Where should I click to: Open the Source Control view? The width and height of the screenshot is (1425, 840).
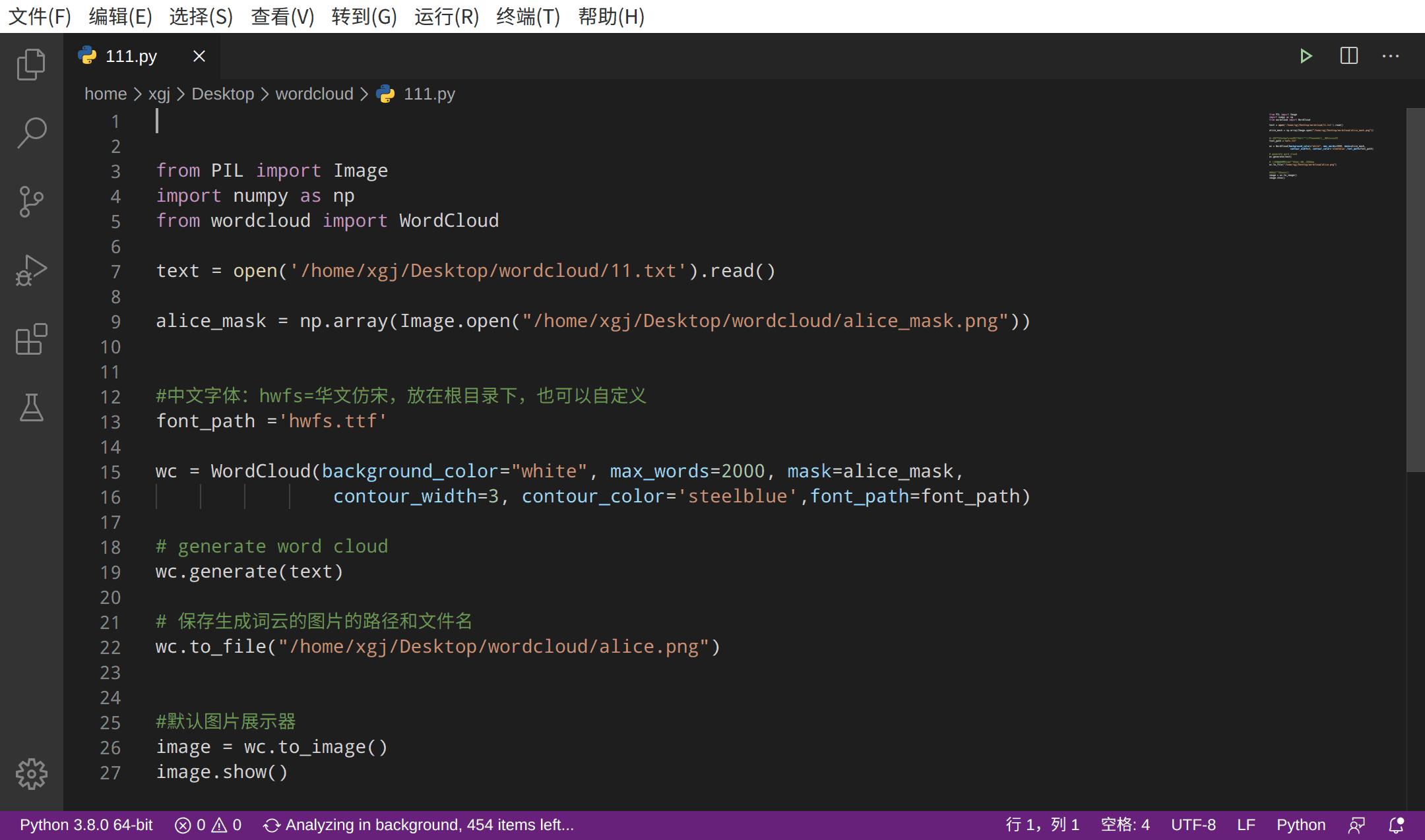pos(31,202)
